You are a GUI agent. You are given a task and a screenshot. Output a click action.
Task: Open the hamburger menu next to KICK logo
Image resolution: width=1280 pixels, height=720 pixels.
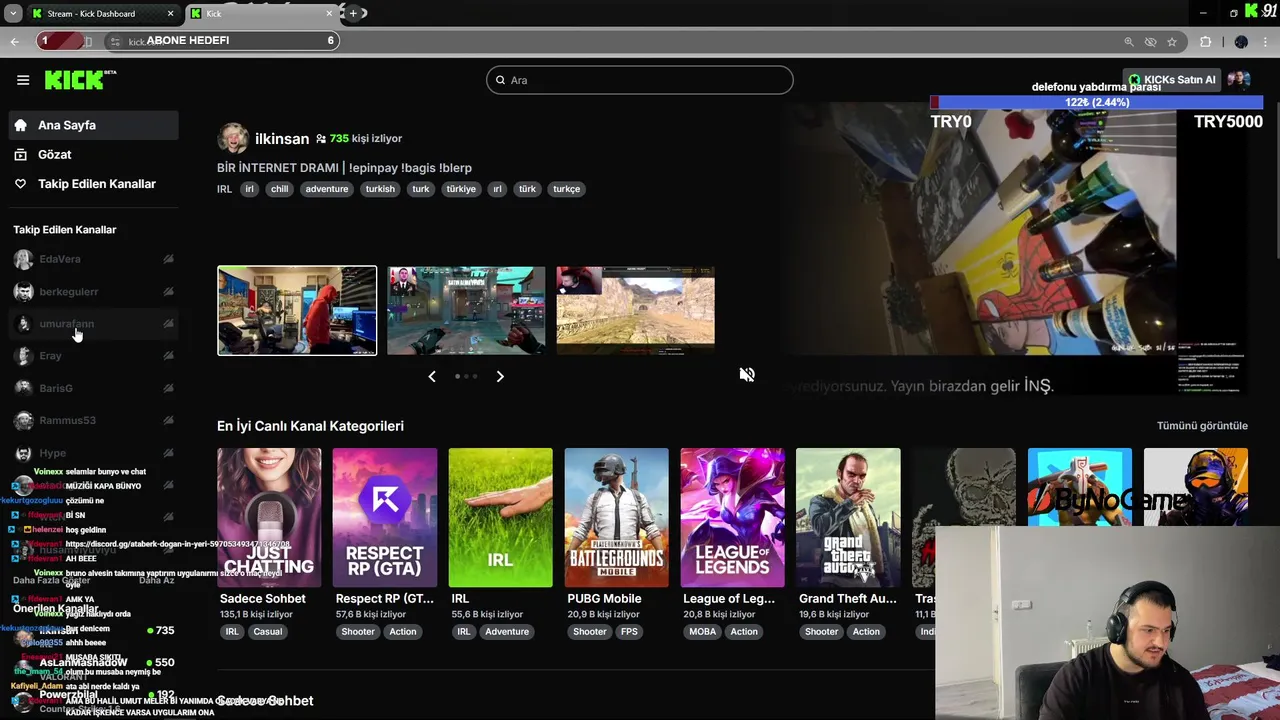pyautogui.click(x=23, y=80)
